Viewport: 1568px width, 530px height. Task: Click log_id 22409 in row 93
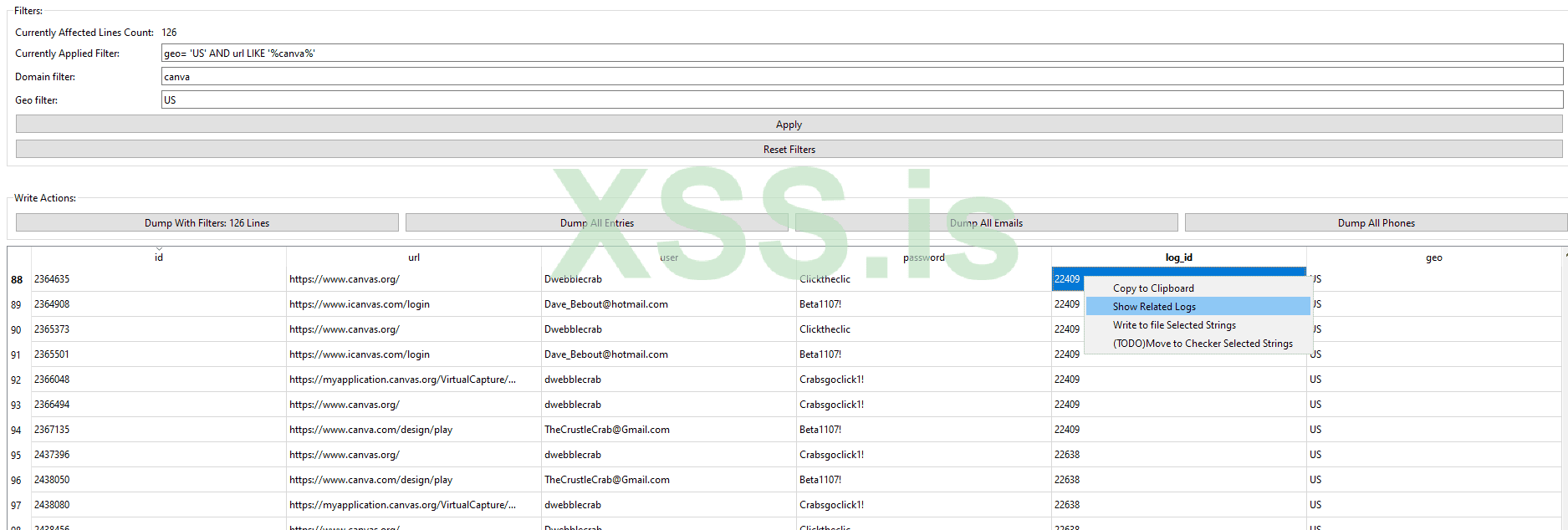click(x=1179, y=405)
